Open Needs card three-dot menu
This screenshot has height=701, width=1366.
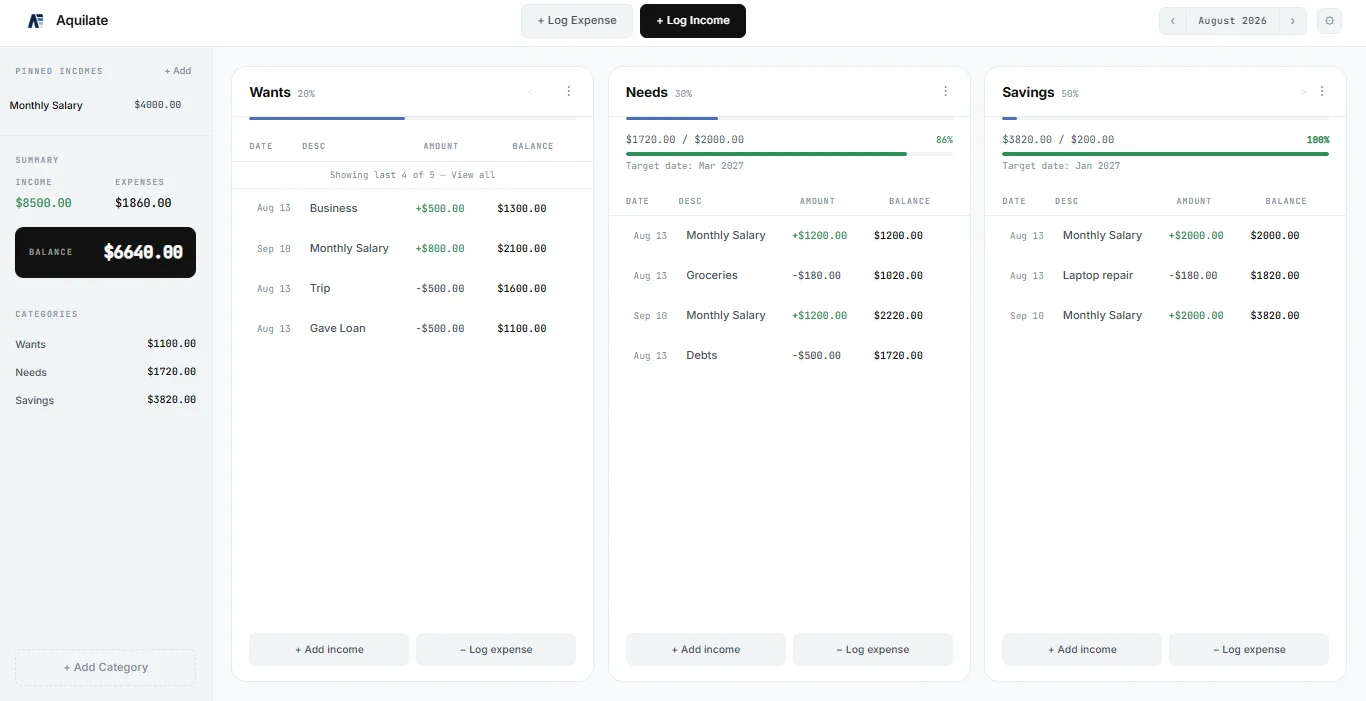pyautogui.click(x=945, y=91)
